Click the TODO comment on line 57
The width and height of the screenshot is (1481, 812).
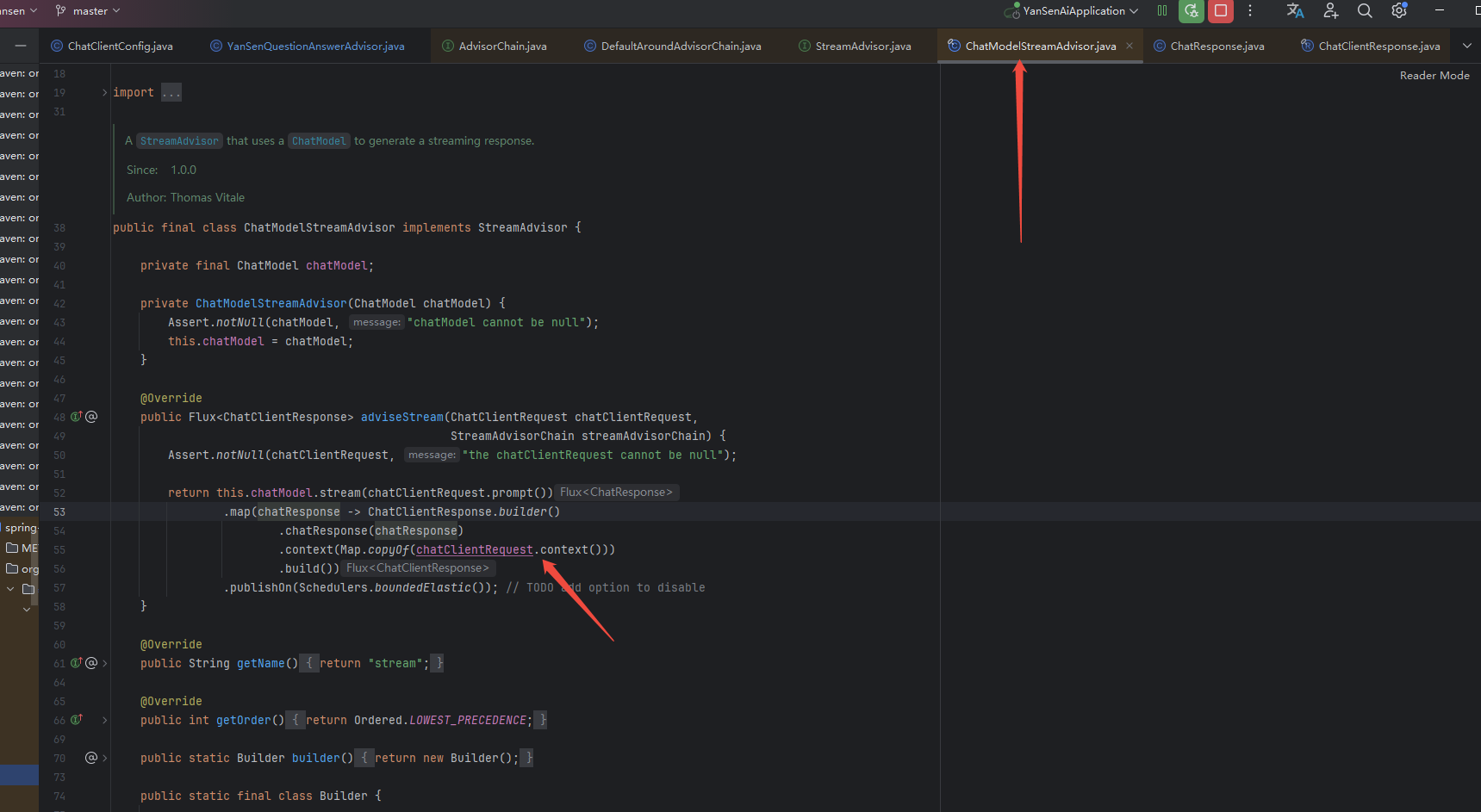coord(606,588)
